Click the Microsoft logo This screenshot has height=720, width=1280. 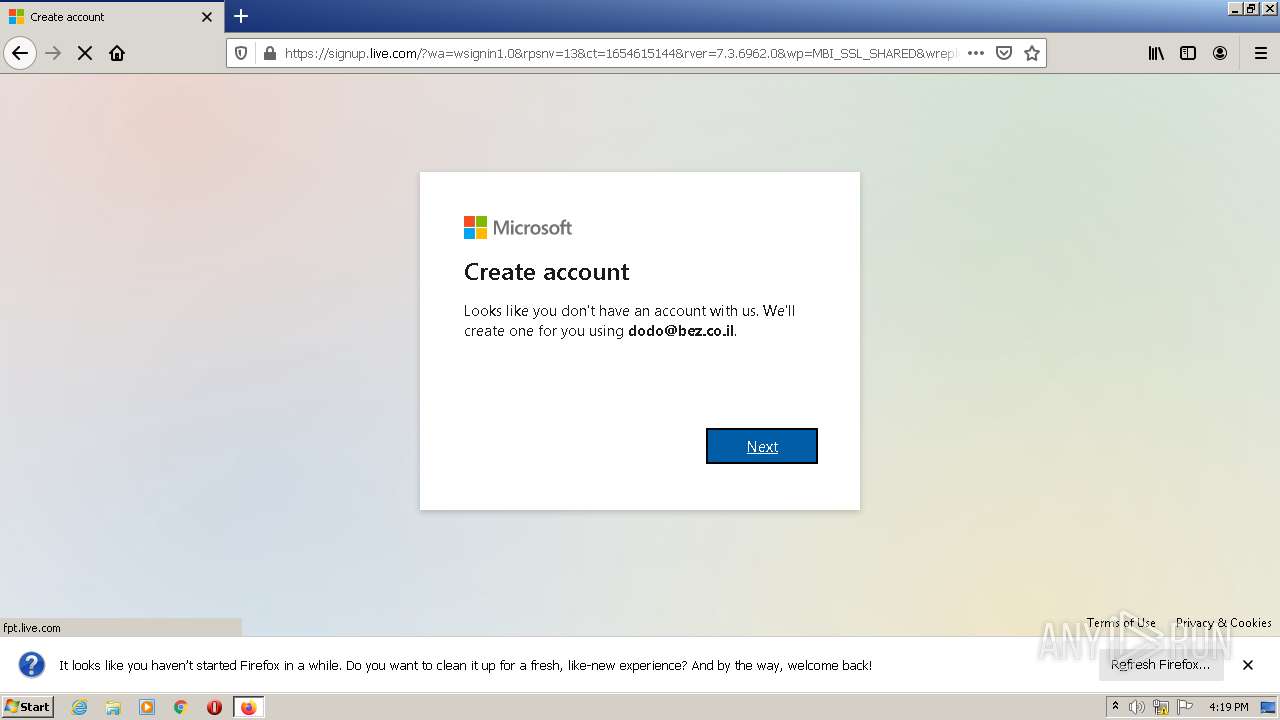coord(518,228)
